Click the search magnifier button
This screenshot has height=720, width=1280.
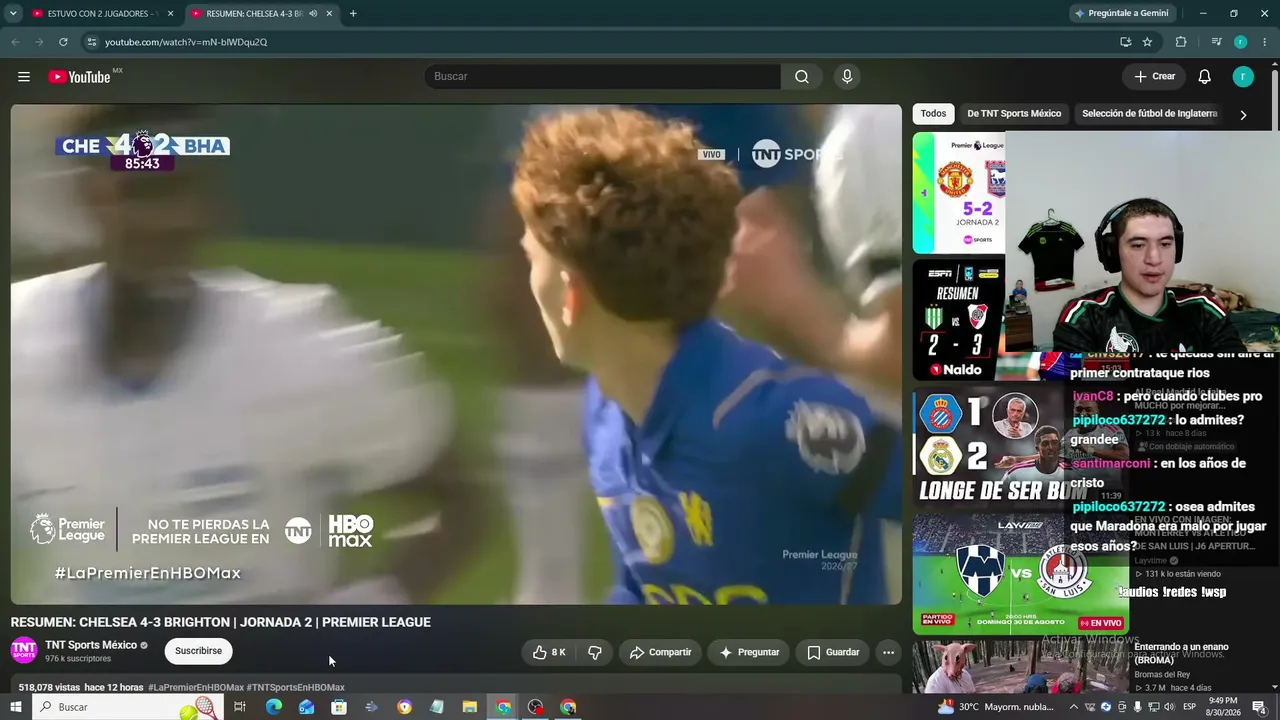pos(802,77)
